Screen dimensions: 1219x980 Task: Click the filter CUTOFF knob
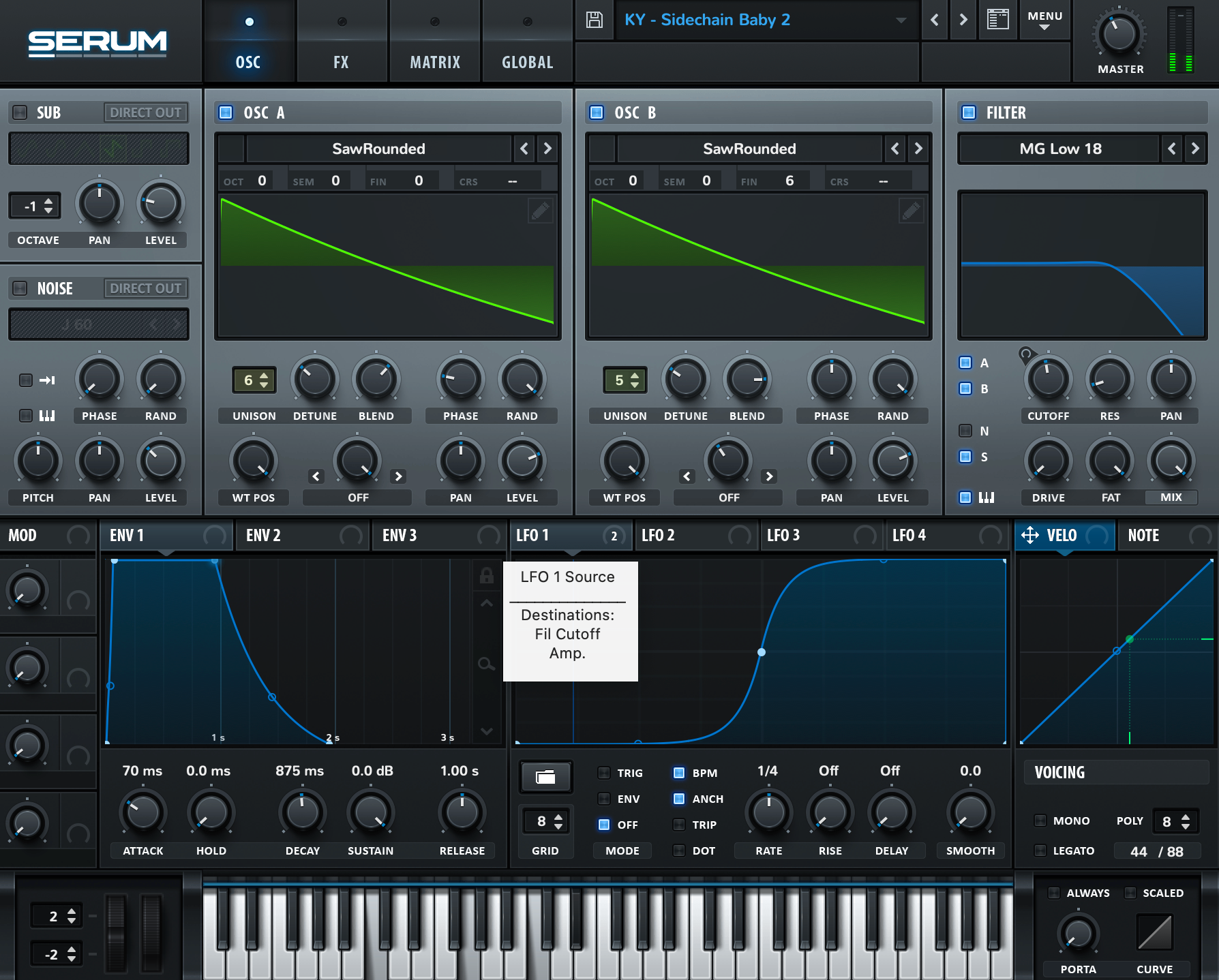(x=1048, y=379)
